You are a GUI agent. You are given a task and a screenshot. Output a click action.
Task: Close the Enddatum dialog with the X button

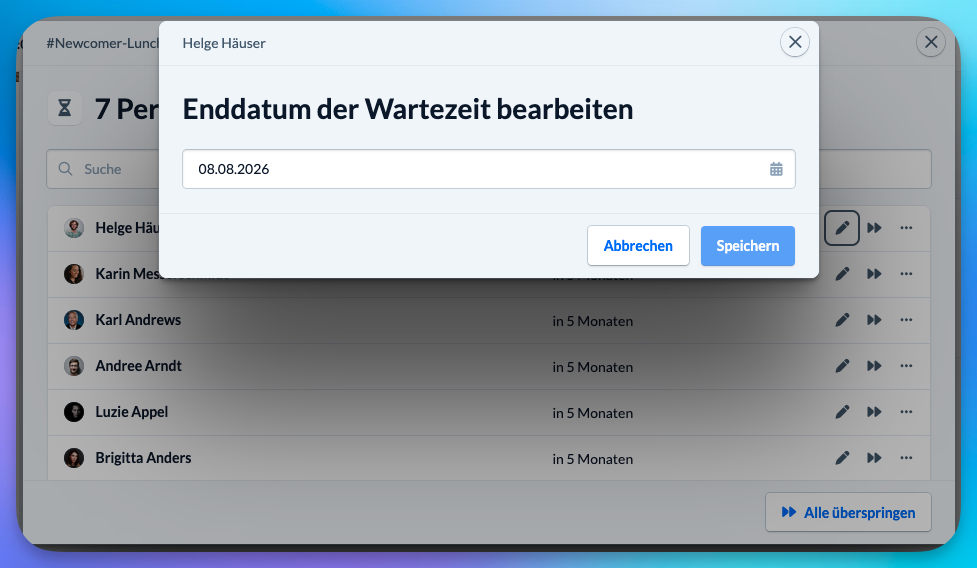tap(795, 42)
